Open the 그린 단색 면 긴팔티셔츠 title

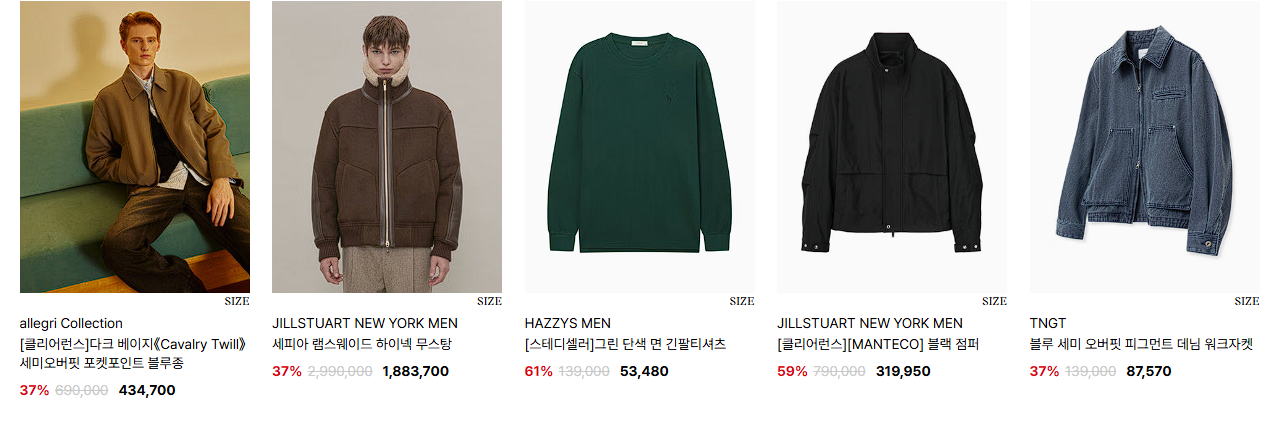tap(625, 344)
